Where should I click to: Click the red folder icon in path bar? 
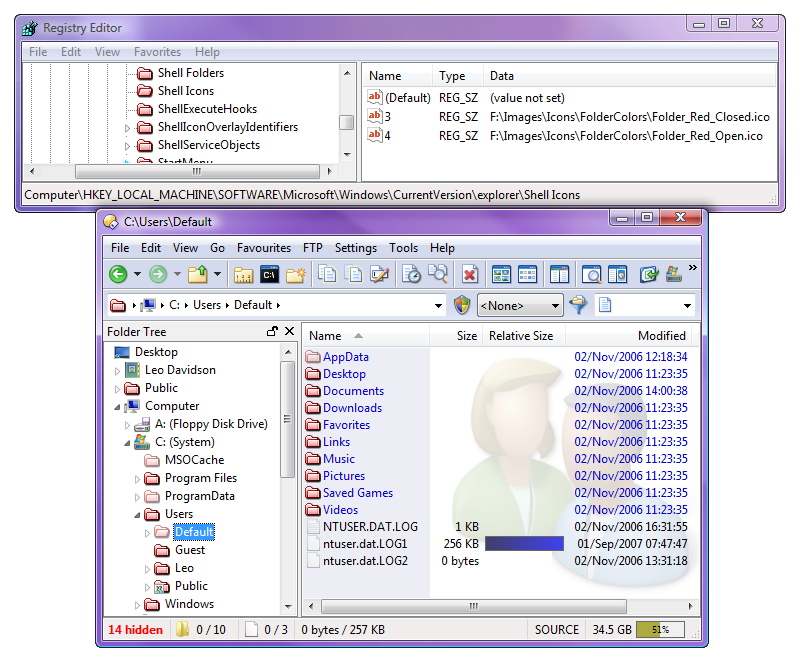(x=118, y=306)
